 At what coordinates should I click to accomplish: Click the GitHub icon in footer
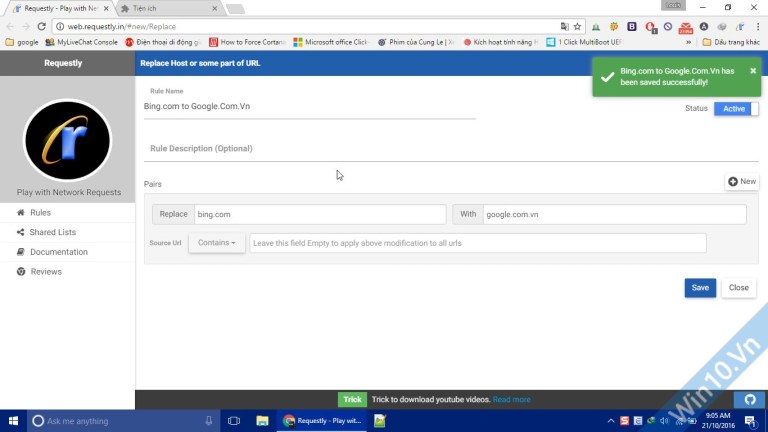tap(750, 400)
